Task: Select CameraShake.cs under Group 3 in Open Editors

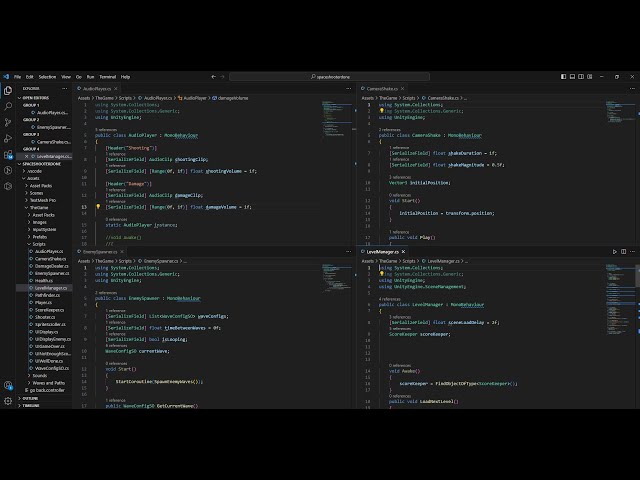Action: pyautogui.click(x=44, y=142)
